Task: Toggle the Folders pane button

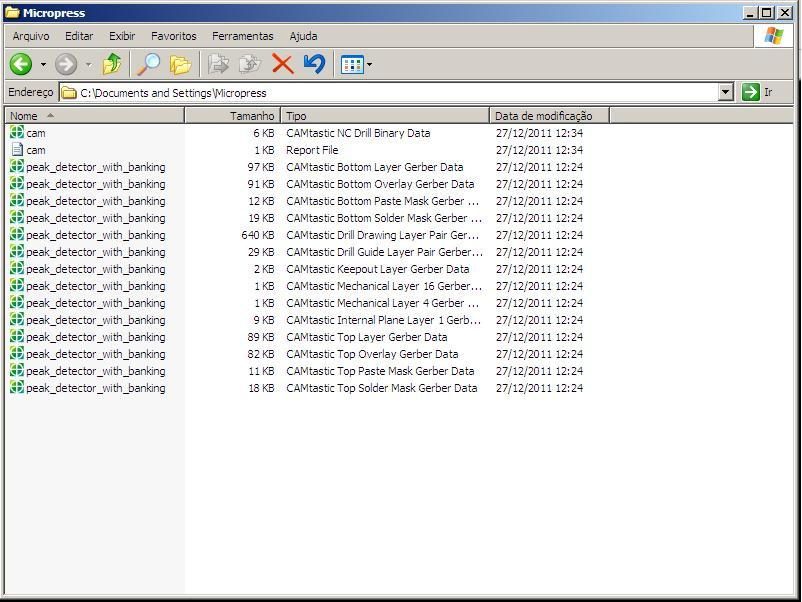Action: point(180,64)
